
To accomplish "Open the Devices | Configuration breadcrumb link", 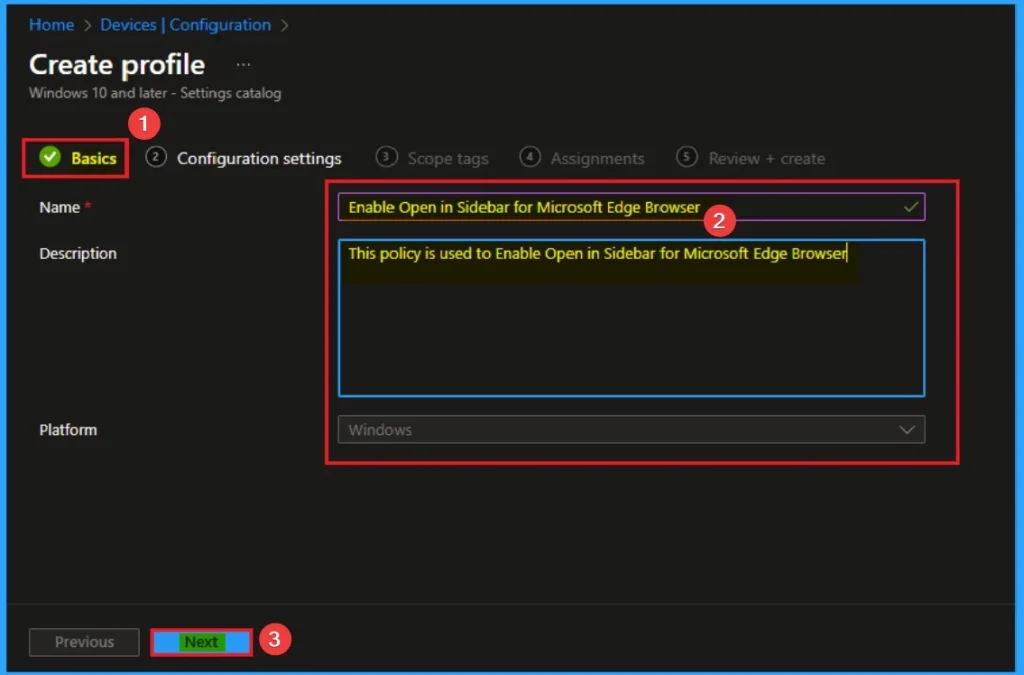I will click(185, 25).
